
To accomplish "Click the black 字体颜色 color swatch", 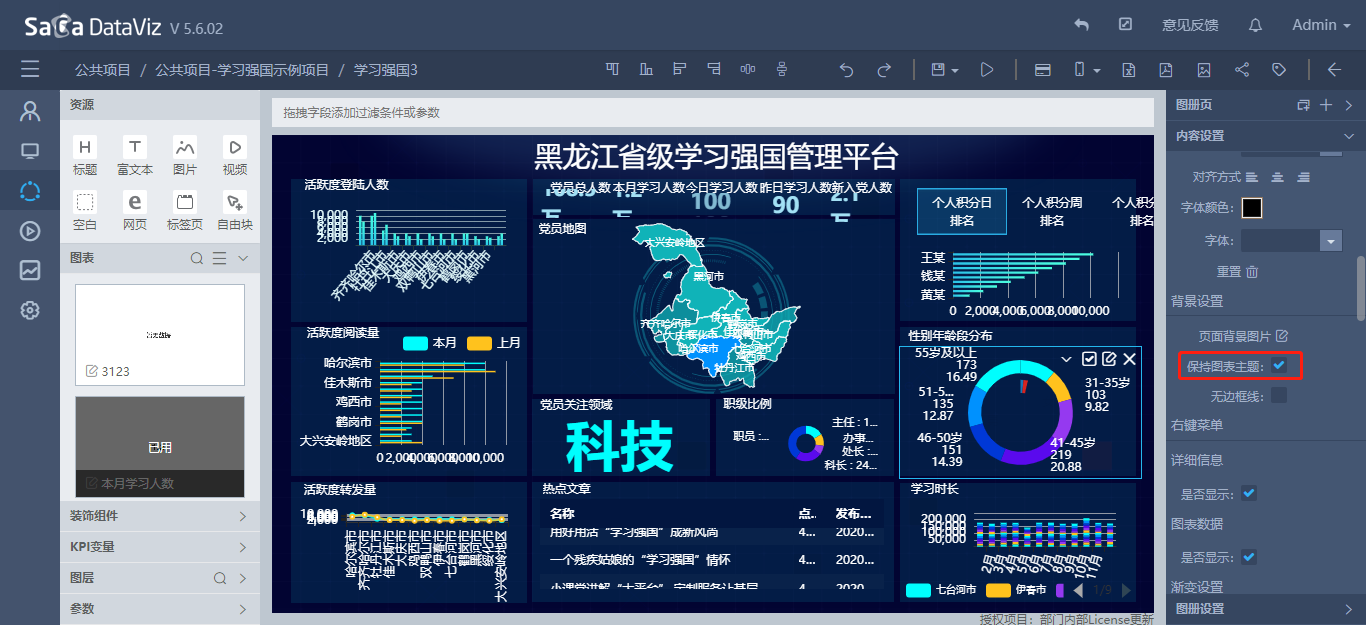I will [1252, 208].
